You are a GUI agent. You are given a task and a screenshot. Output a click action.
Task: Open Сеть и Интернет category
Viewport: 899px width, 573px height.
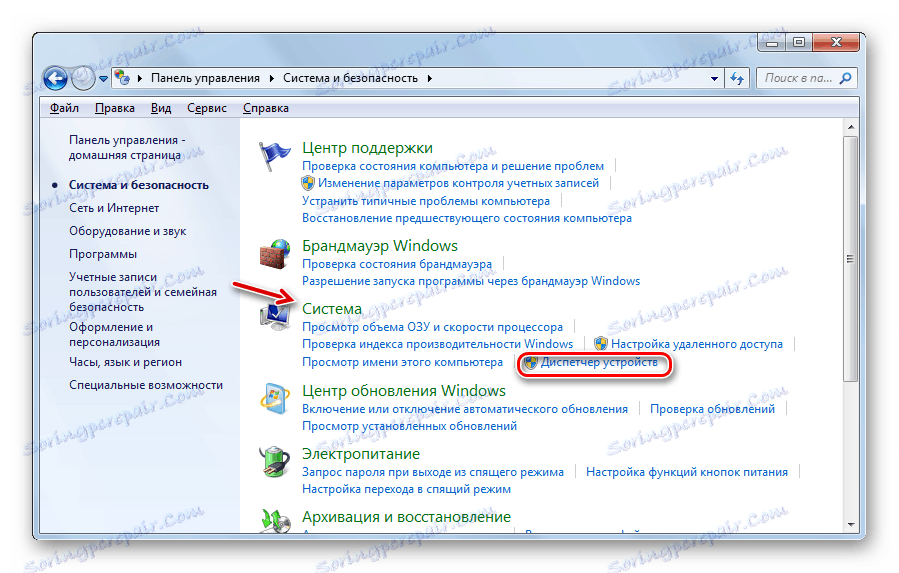114,208
